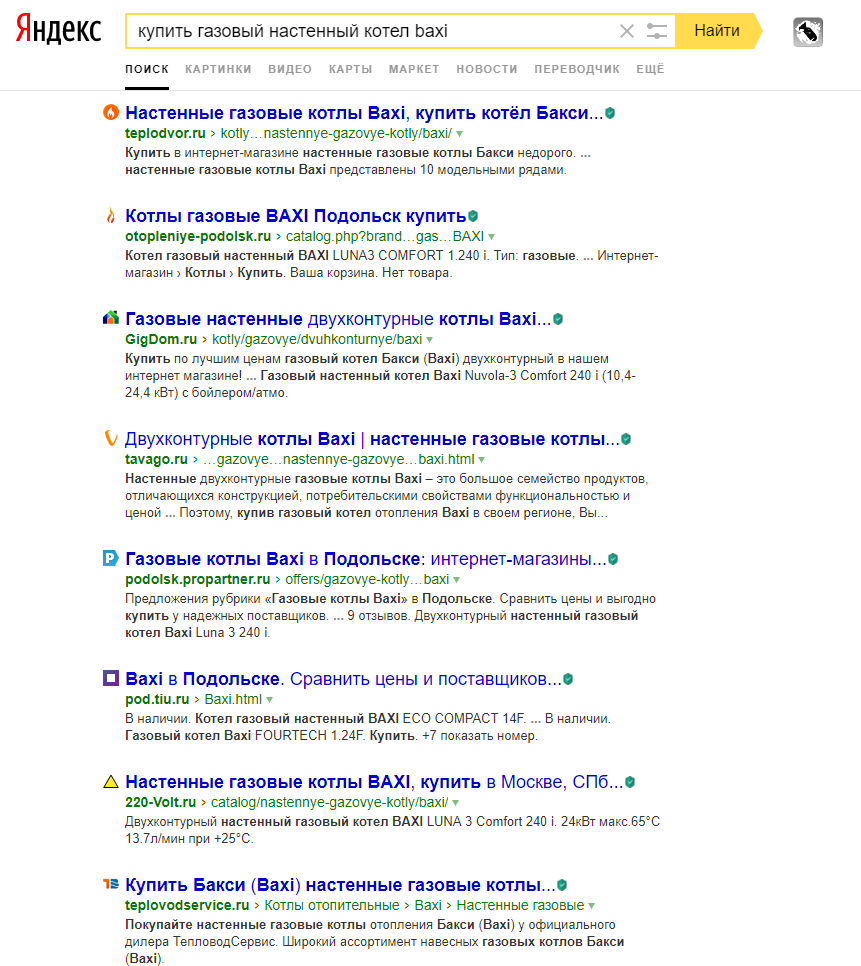Click the green verification badge on the first result
This screenshot has width=861, height=966.
(610, 112)
